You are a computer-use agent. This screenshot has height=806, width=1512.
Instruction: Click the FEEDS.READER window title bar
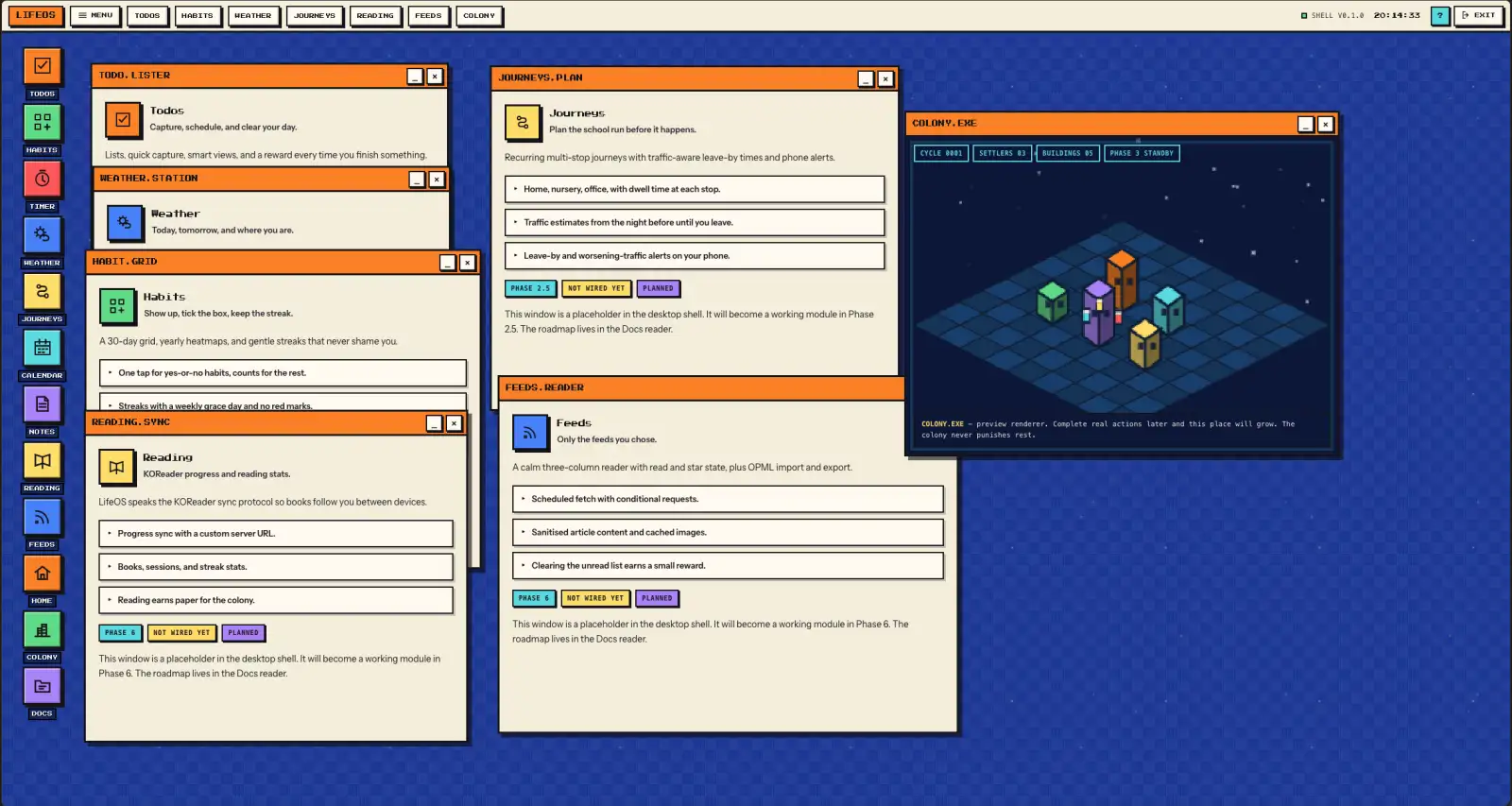pos(701,387)
